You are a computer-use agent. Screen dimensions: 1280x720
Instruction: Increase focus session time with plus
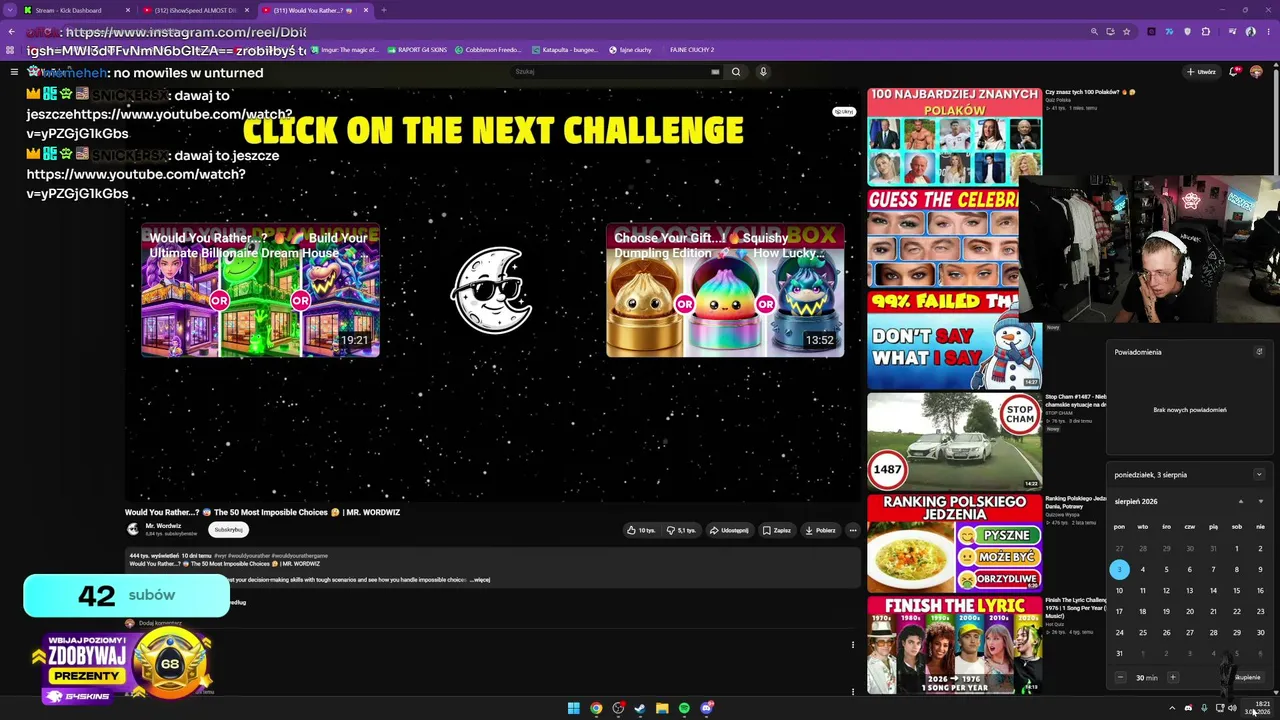pos(1173,678)
